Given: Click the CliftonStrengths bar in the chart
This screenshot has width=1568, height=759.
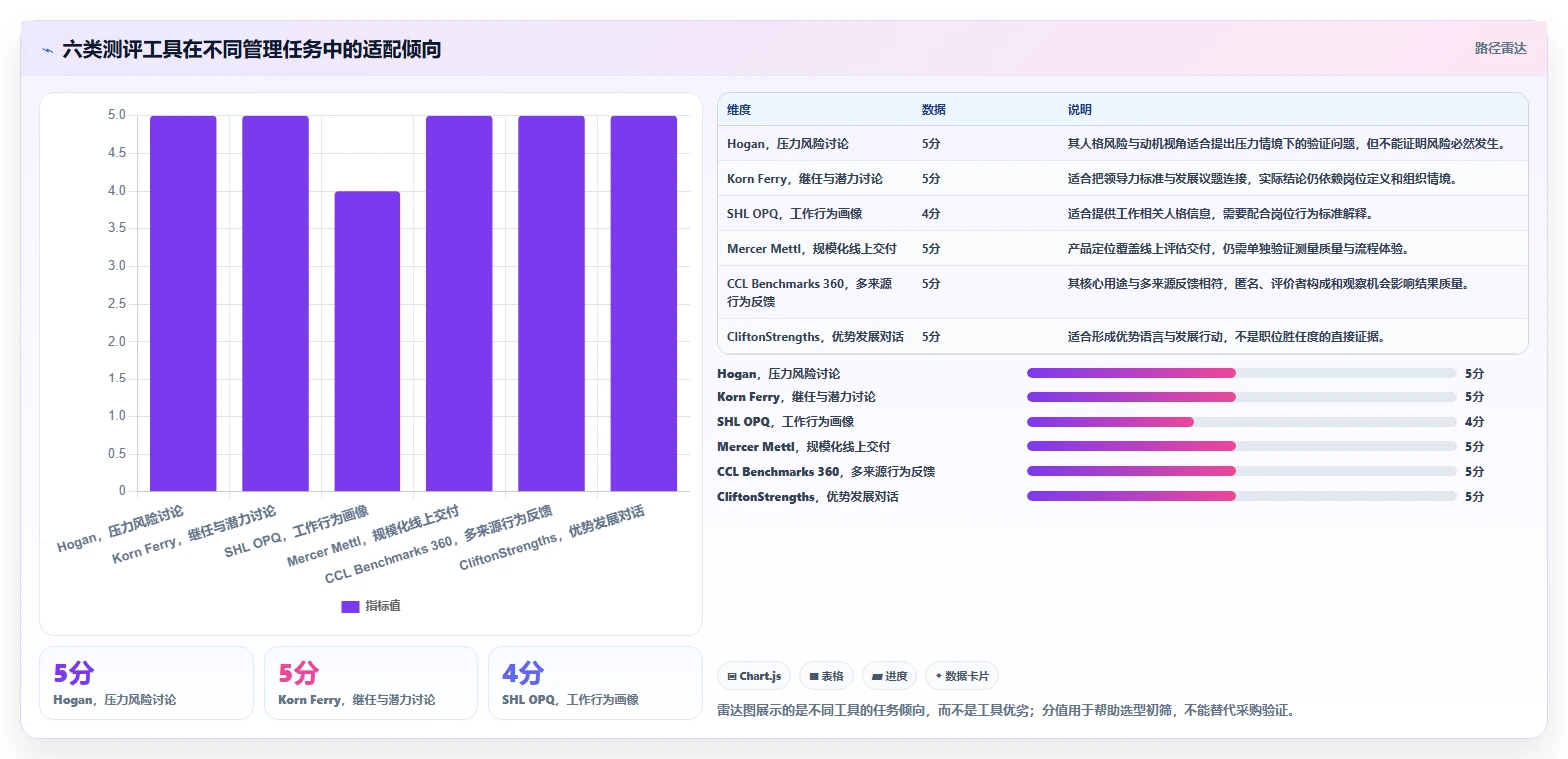Looking at the screenshot, I should coord(644,304).
